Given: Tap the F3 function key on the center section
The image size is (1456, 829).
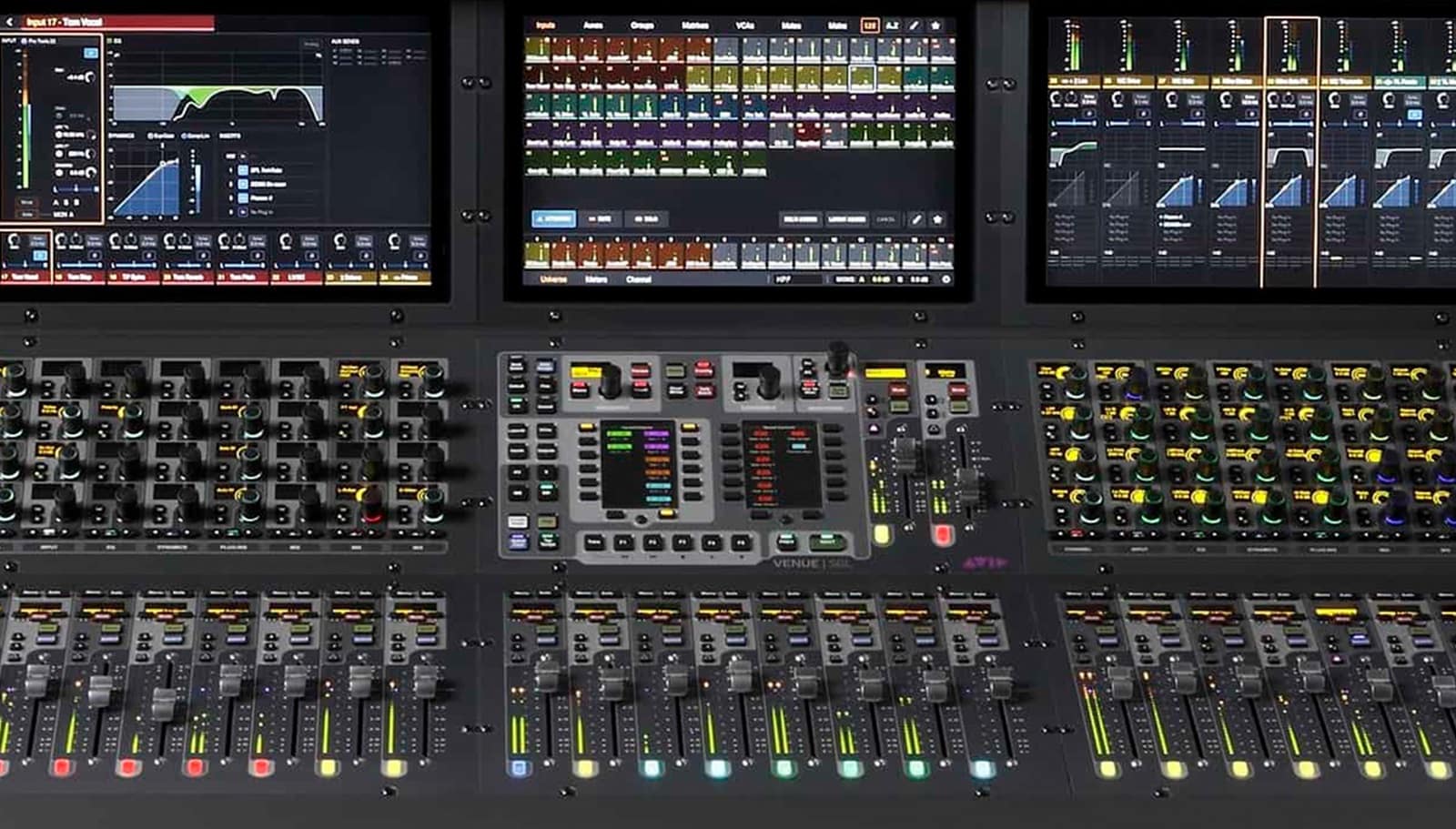Looking at the screenshot, I should point(682,542).
